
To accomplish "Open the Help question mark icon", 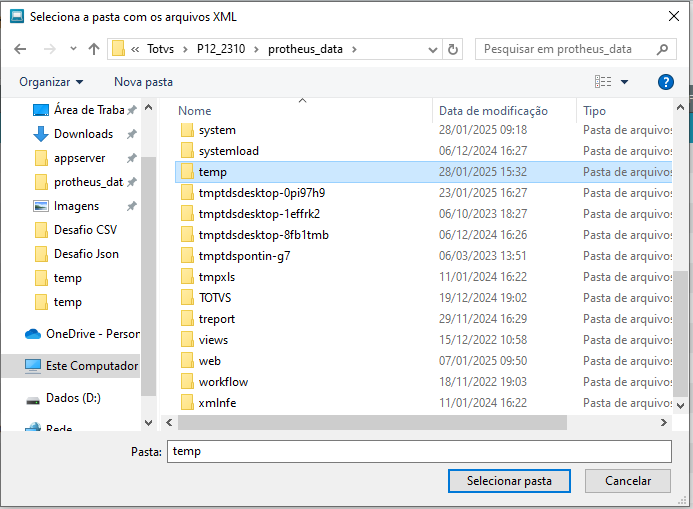I will (665, 82).
